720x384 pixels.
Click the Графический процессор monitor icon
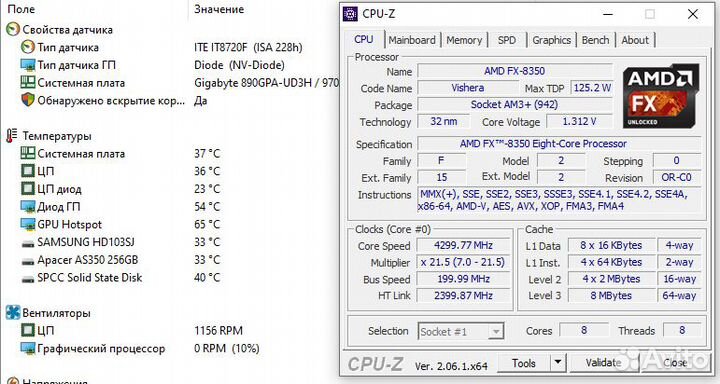click(x=28, y=349)
